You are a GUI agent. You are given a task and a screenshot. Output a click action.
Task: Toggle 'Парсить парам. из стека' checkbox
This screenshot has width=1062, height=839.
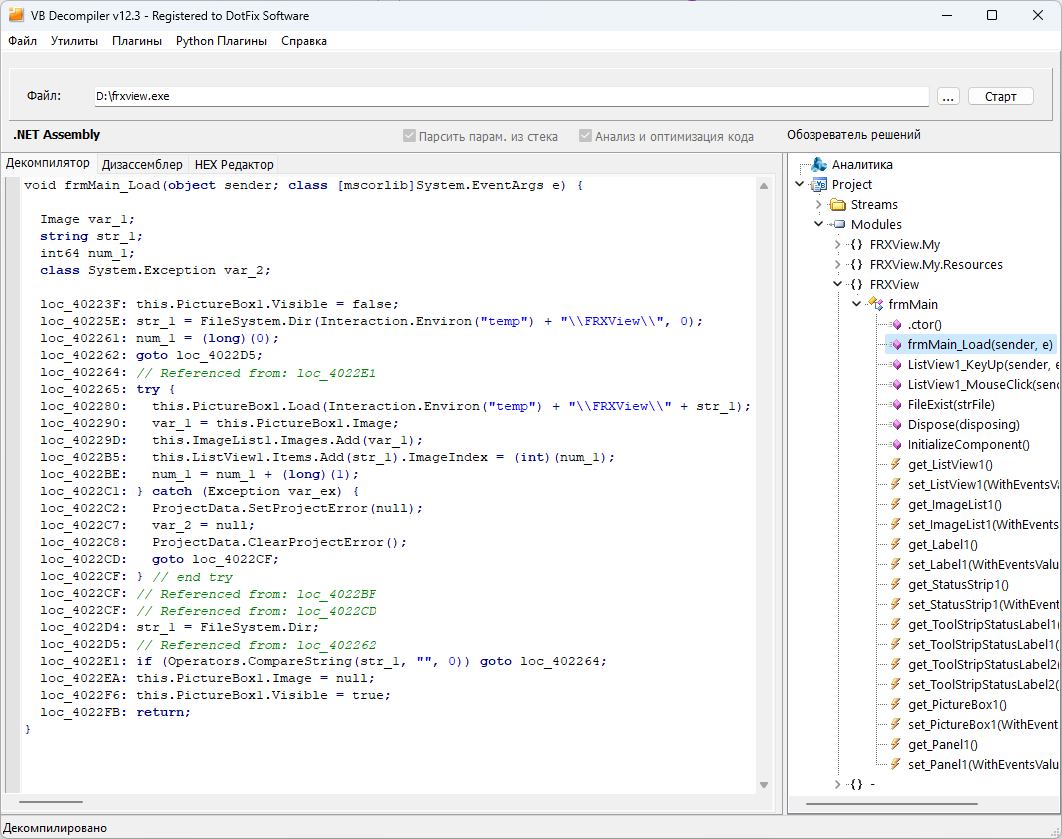coord(409,135)
